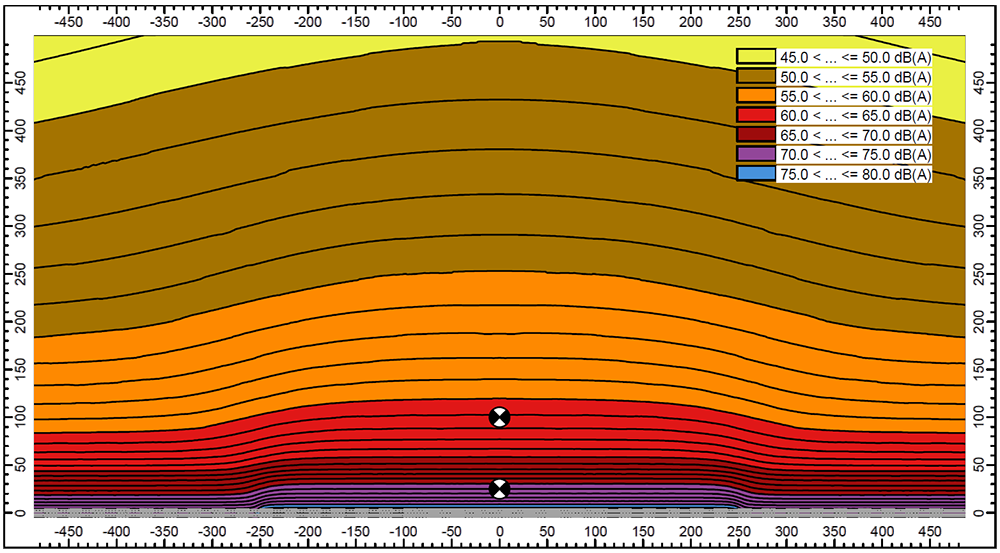Select the brown 50.0–55.0 dB(A) legend swatch
Screen dimensions: 1000x553
tap(756, 76)
